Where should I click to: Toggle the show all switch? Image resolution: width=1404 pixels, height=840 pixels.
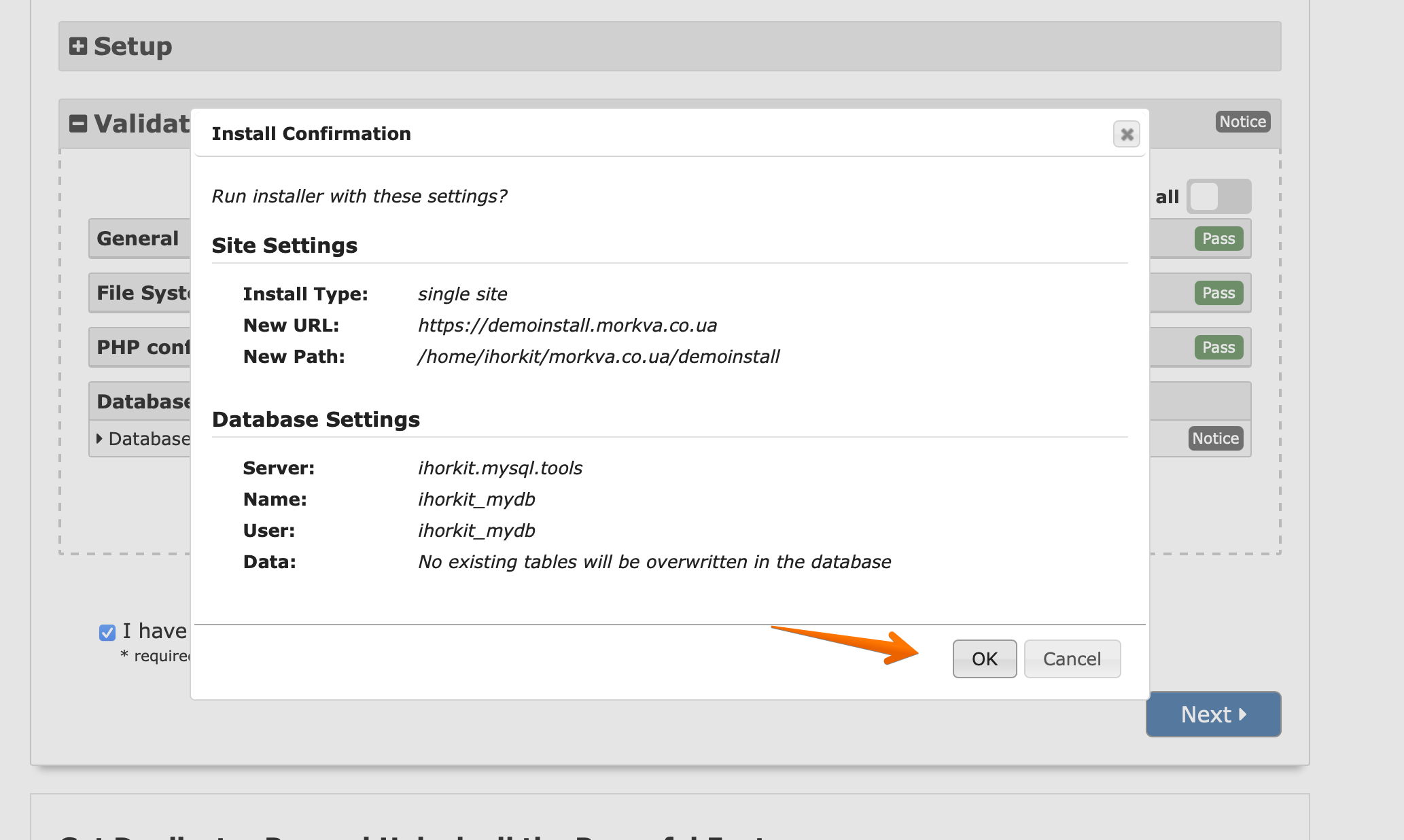tap(1218, 197)
